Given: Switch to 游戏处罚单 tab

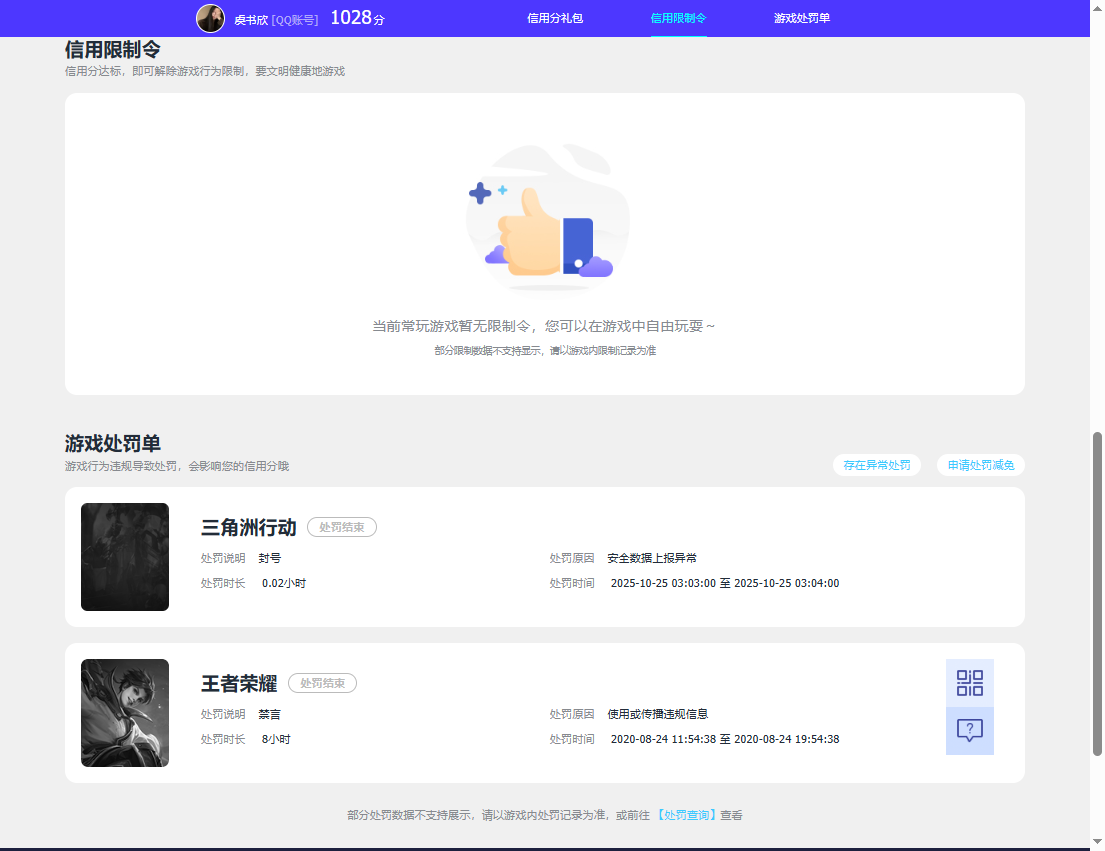Looking at the screenshot, I should click(802, 18).
